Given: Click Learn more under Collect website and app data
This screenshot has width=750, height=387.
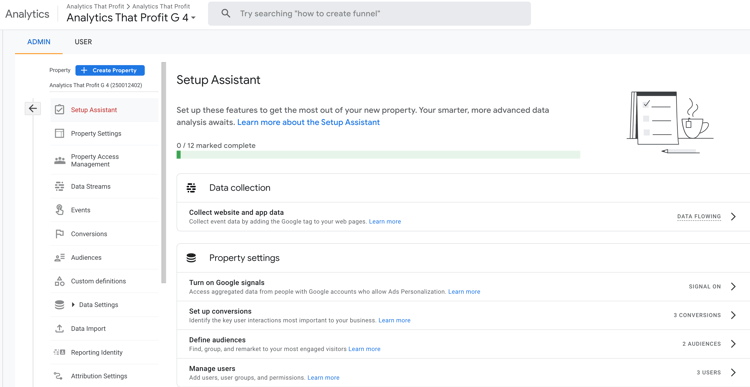Looking at the screenshot, I should coord(385,222).
